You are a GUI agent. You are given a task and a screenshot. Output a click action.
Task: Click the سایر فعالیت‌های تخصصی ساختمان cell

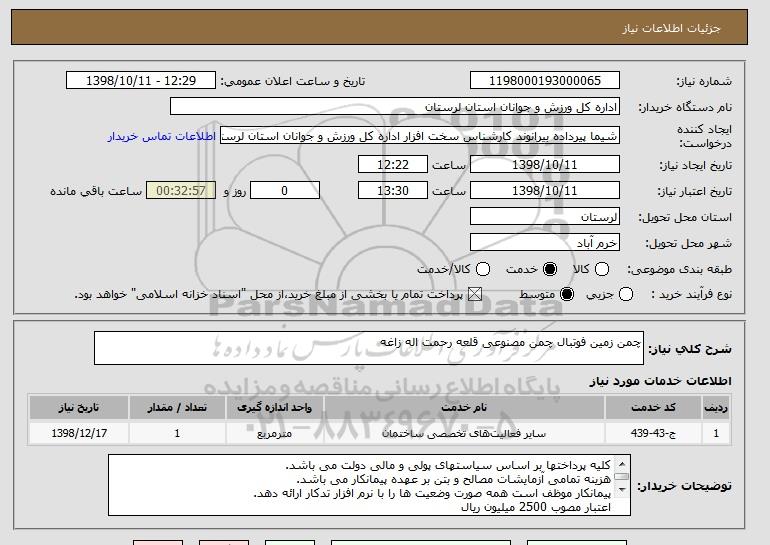(464, 434)
